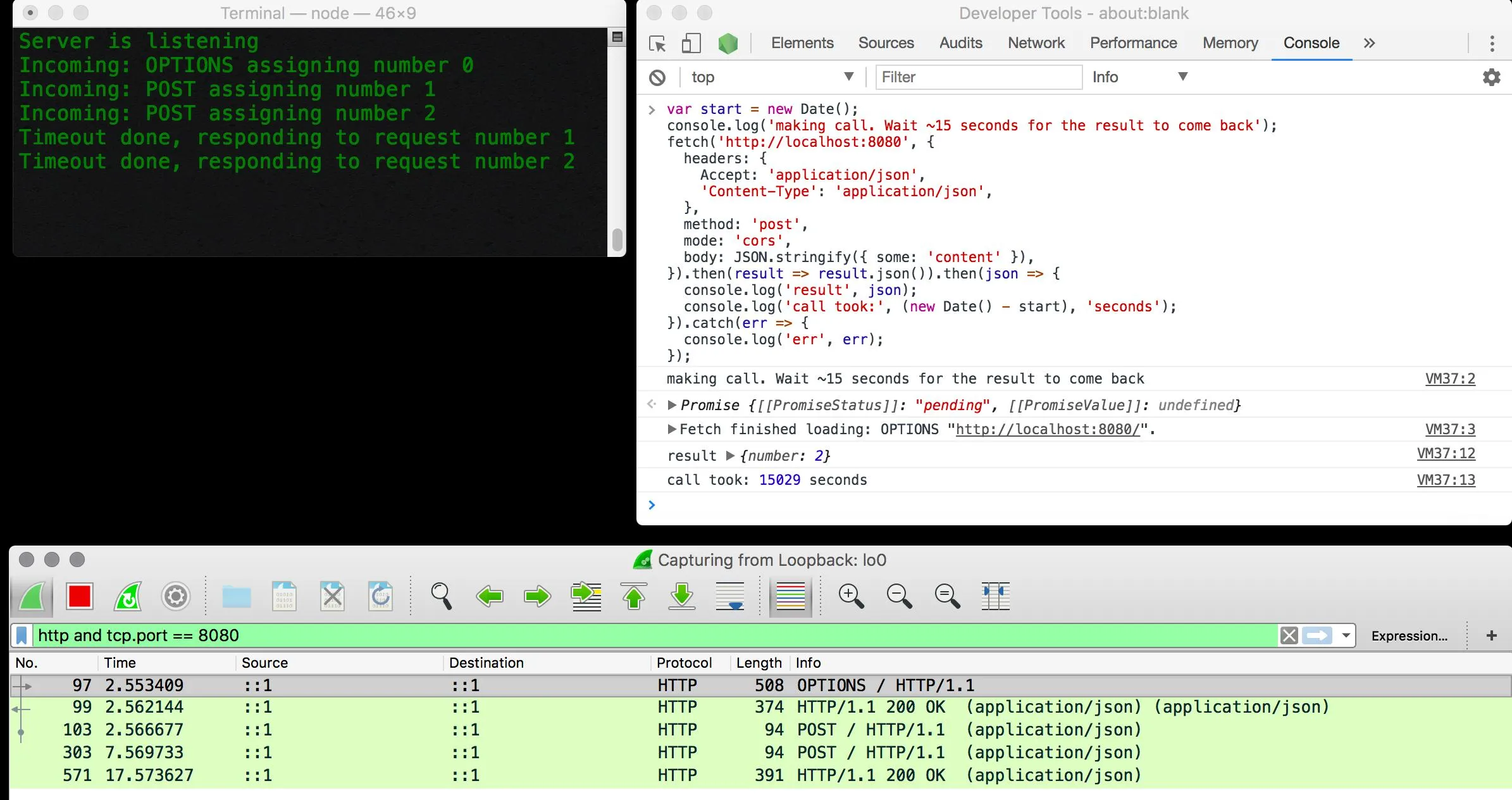The width and height of the screenshot is (1512, 800).
Task: Toggle auto-scroll during live capture
Action: 730,596
